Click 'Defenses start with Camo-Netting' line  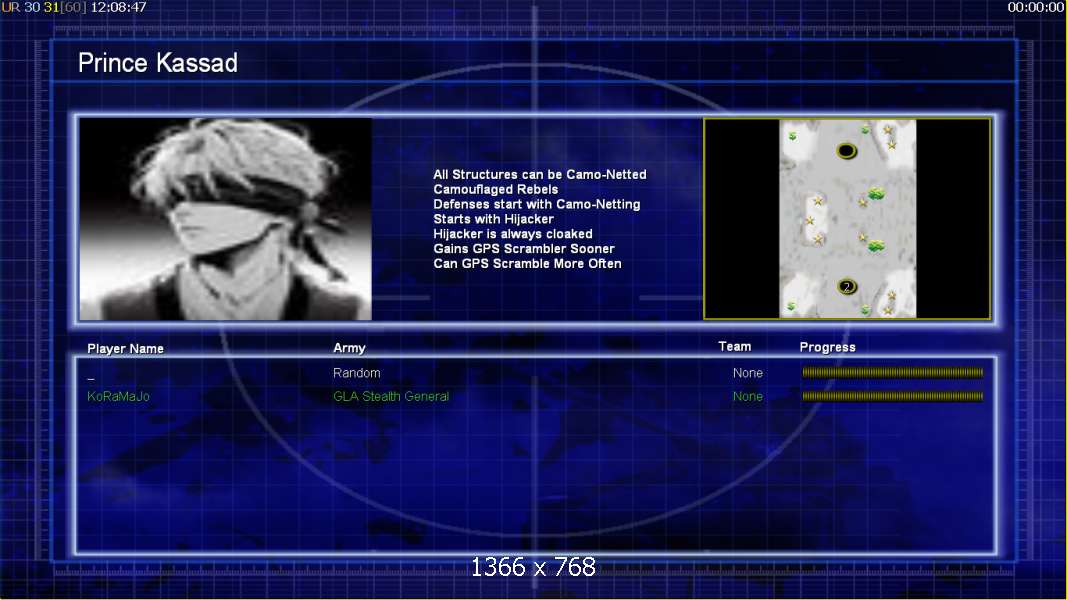click(x=536, y=204)
